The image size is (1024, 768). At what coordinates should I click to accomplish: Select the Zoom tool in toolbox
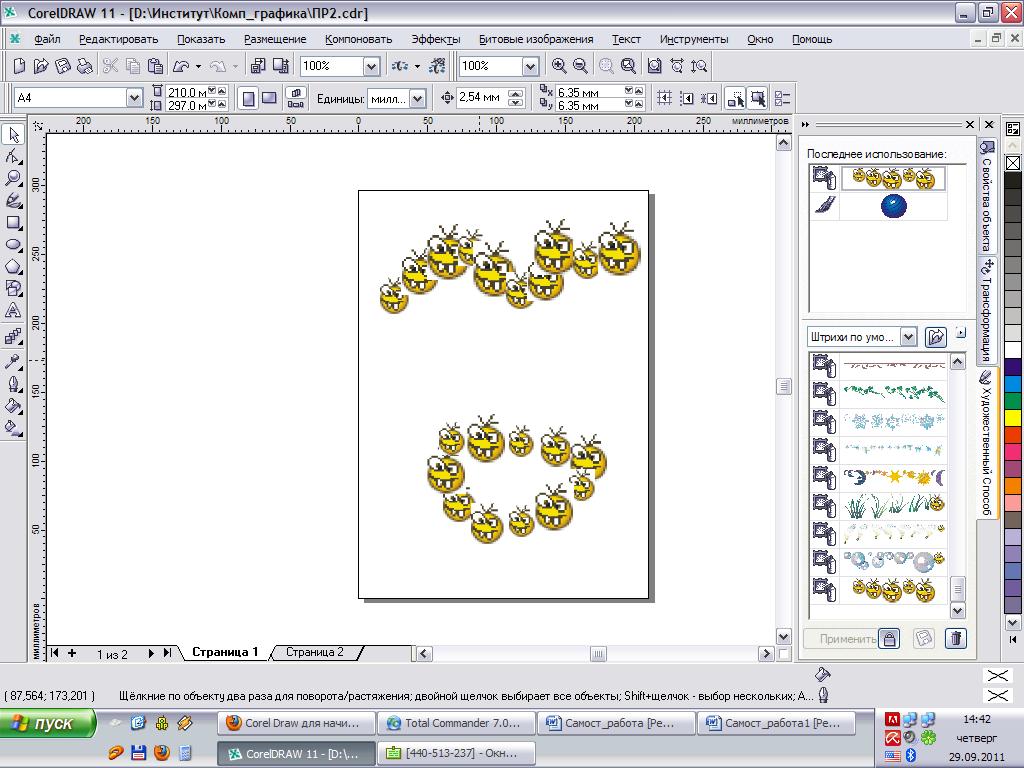tap(13, 178)
